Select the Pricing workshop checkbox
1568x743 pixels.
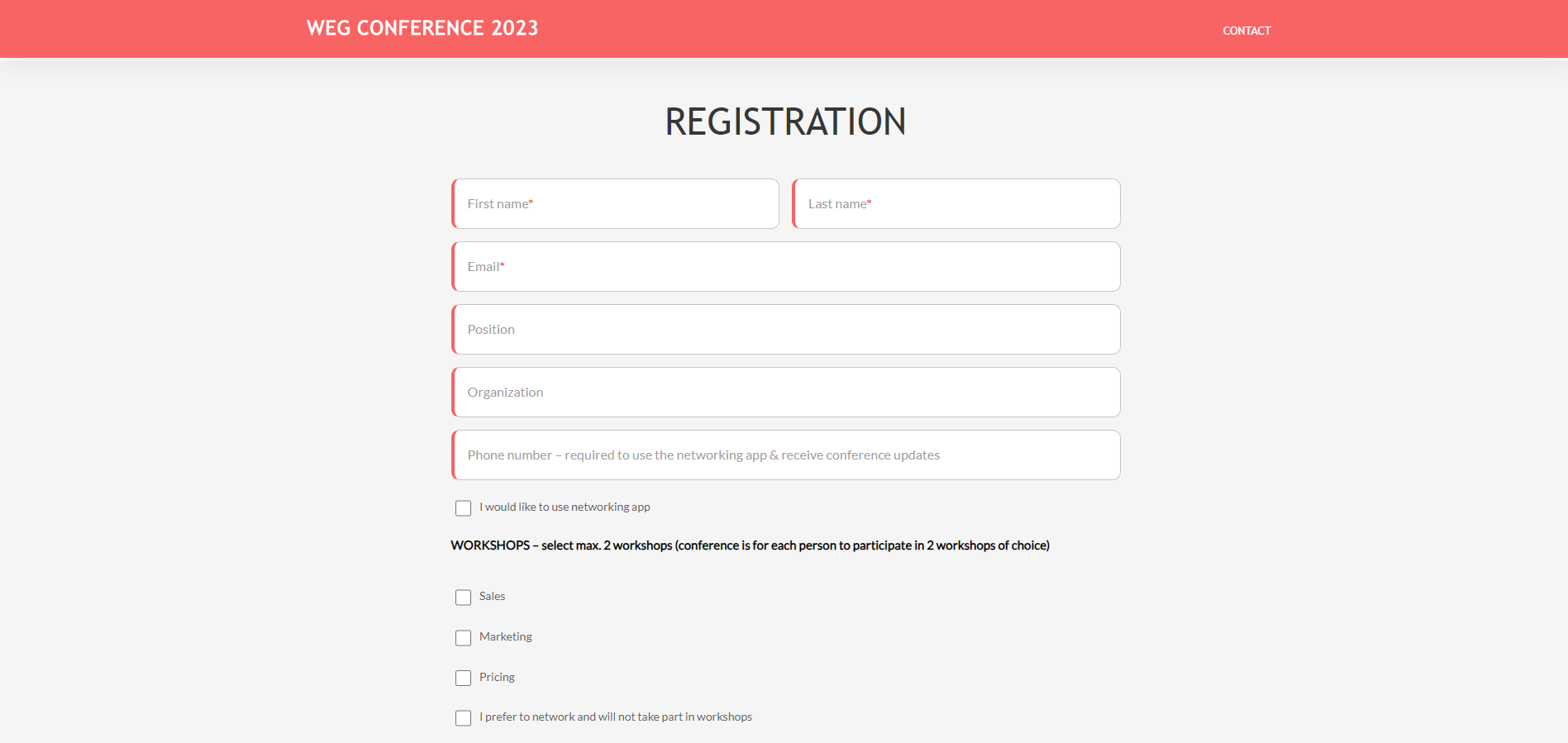(463, 679)
